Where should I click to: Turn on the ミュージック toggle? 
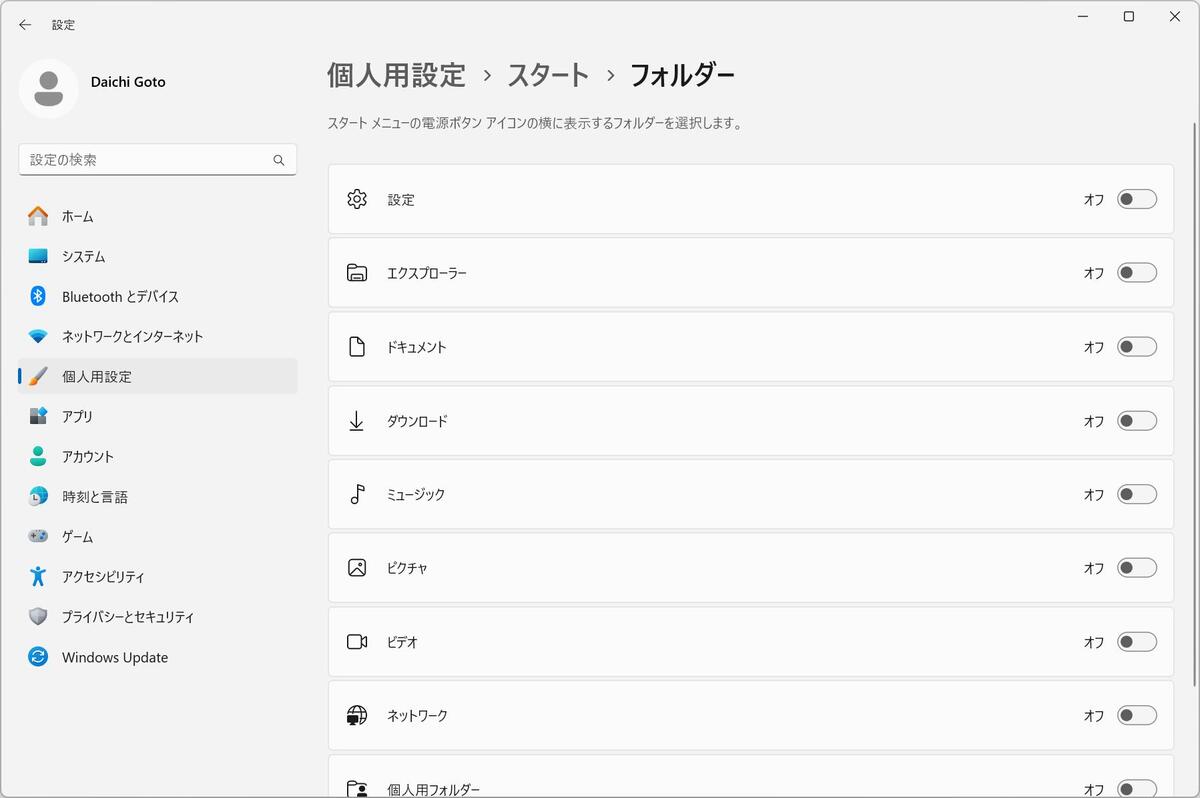pos(1137,494)
